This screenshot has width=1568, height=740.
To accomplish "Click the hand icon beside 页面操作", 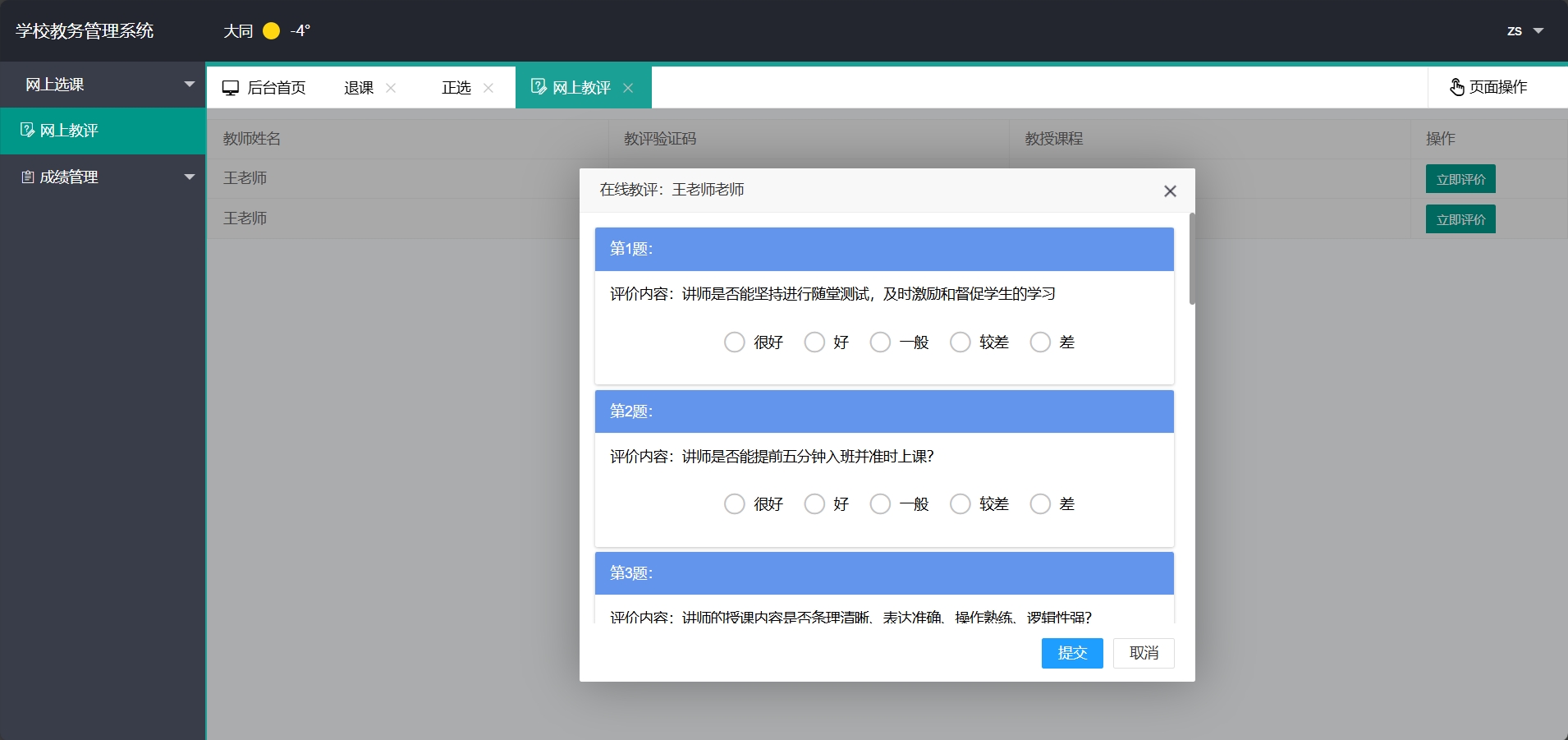I will click(1457, 87).
